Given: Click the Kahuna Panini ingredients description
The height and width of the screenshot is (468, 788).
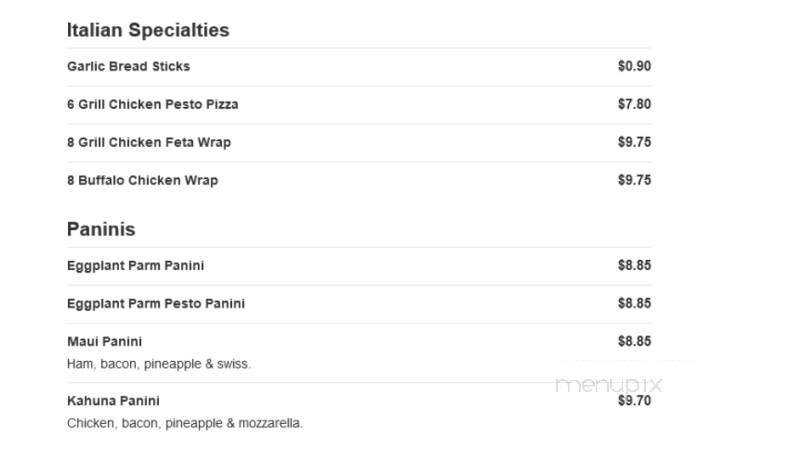Looking at the screenshot, I should point(185,423).
